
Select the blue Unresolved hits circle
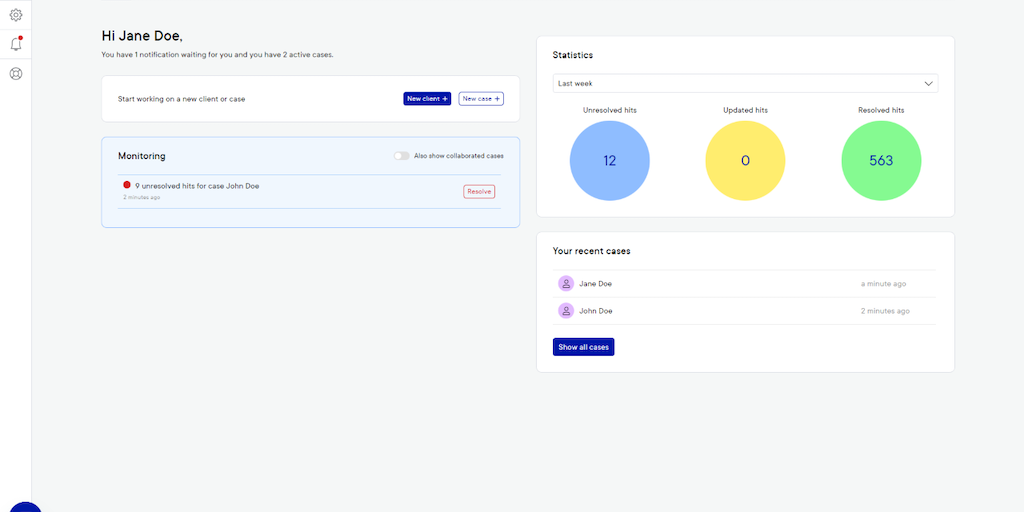(610, 161)
